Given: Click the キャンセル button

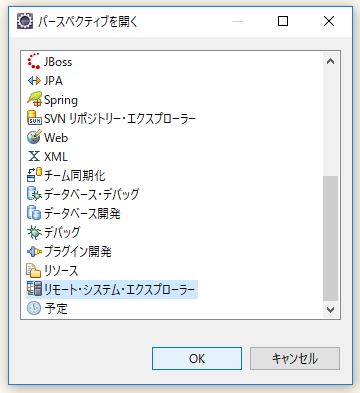Looking at the screenshot, I should coord(295,358).
